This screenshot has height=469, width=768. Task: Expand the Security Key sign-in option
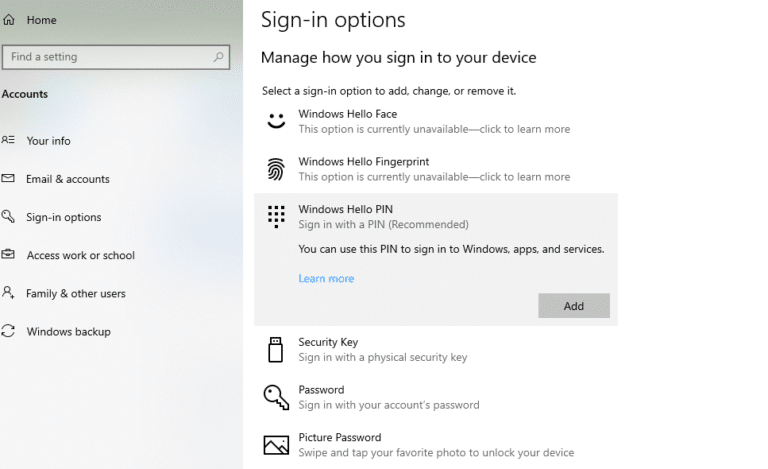coord(436,350)
